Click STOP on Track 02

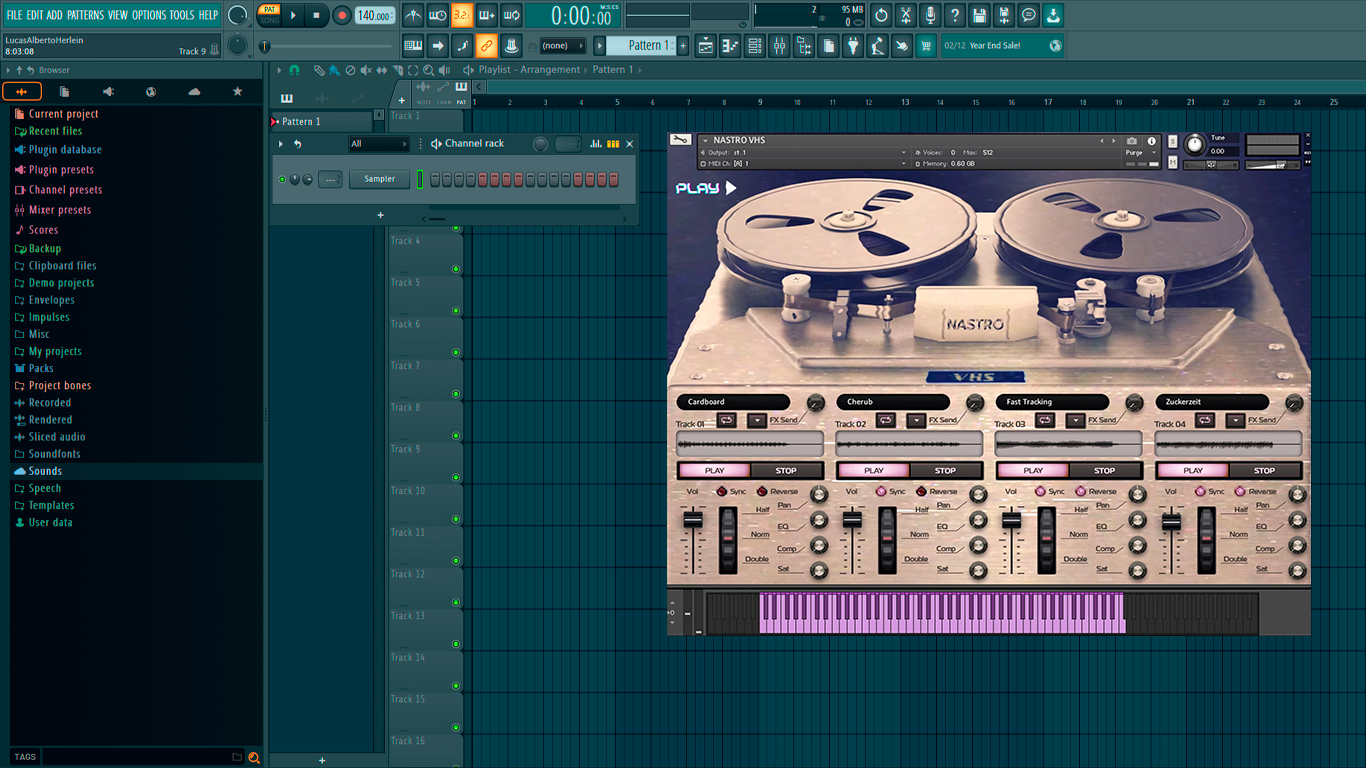[945, 470]
